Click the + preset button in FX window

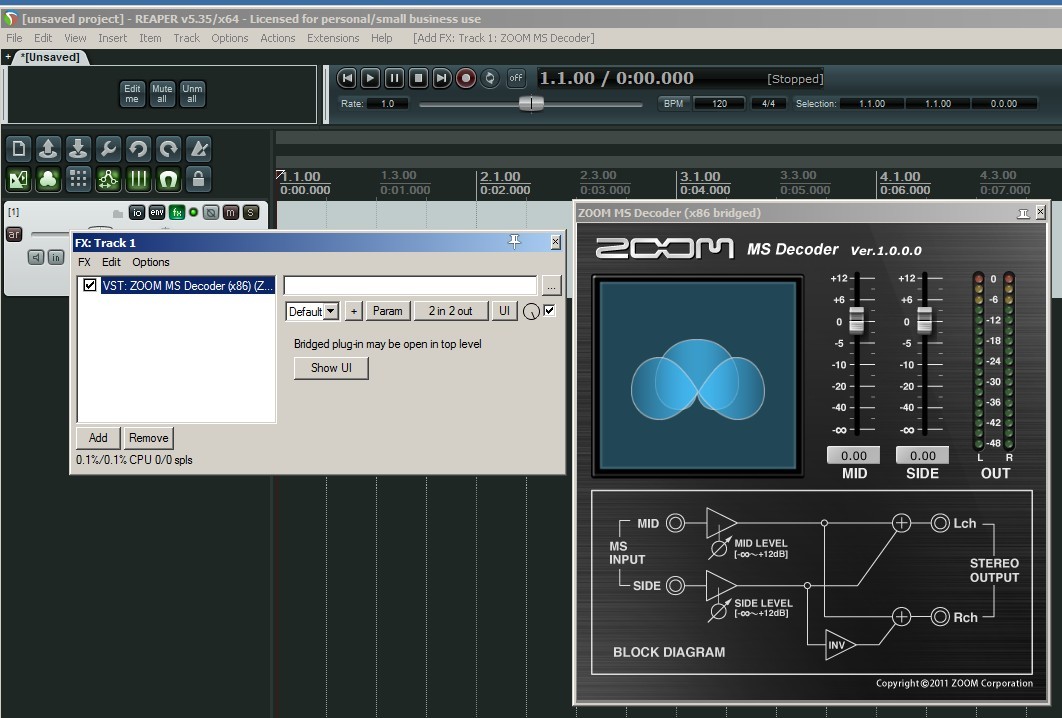354,311
